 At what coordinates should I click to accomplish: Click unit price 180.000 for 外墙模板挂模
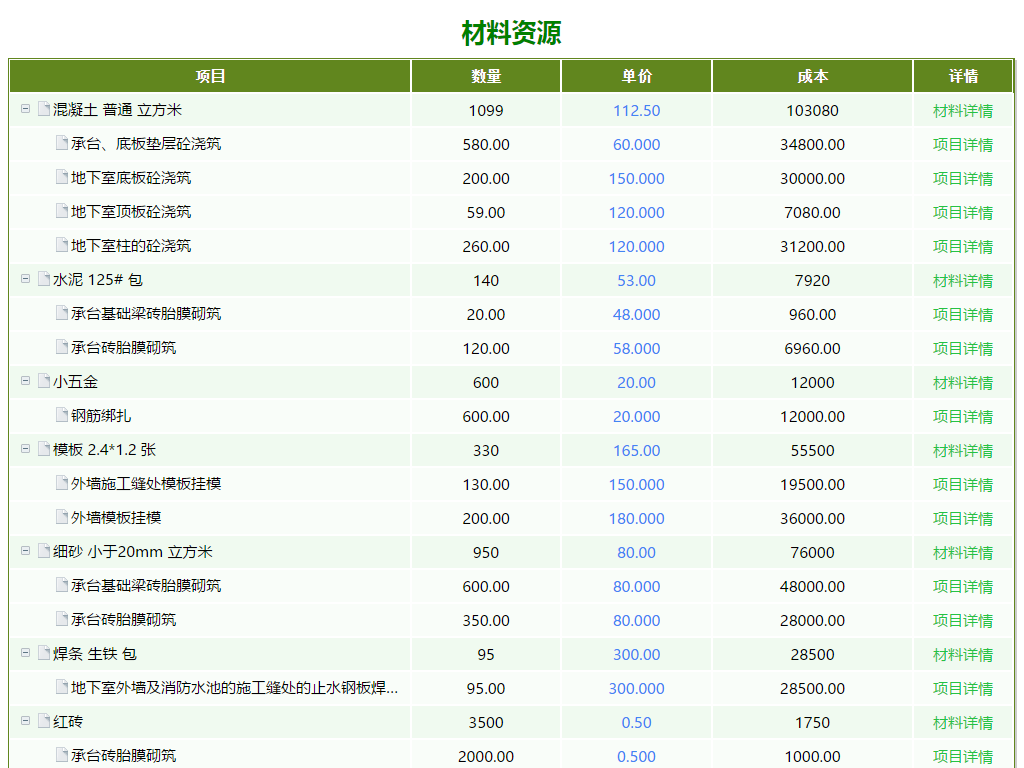[x=636, y=518]
